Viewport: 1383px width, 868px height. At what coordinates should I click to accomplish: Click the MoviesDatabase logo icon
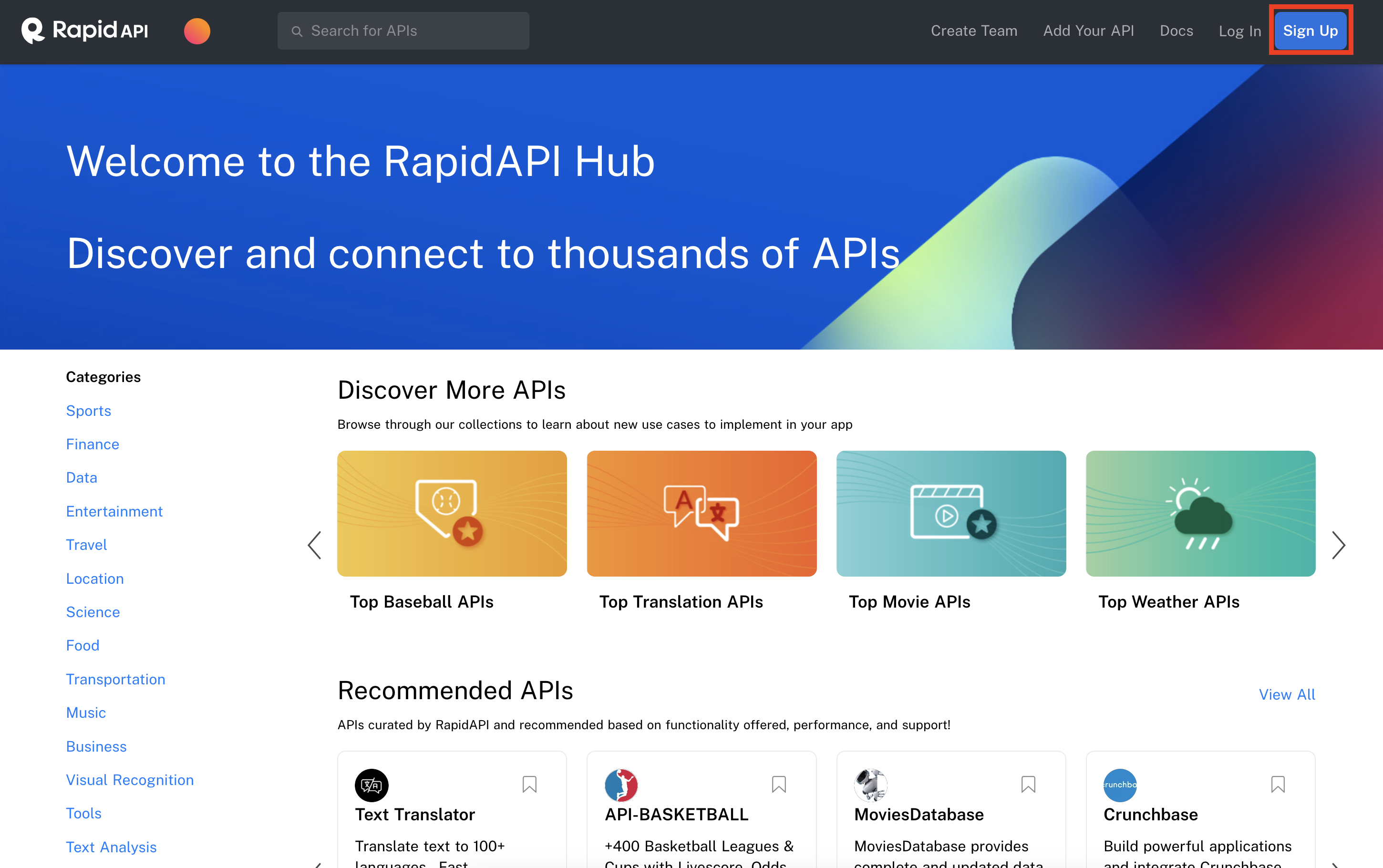click(x=870, y=785)
